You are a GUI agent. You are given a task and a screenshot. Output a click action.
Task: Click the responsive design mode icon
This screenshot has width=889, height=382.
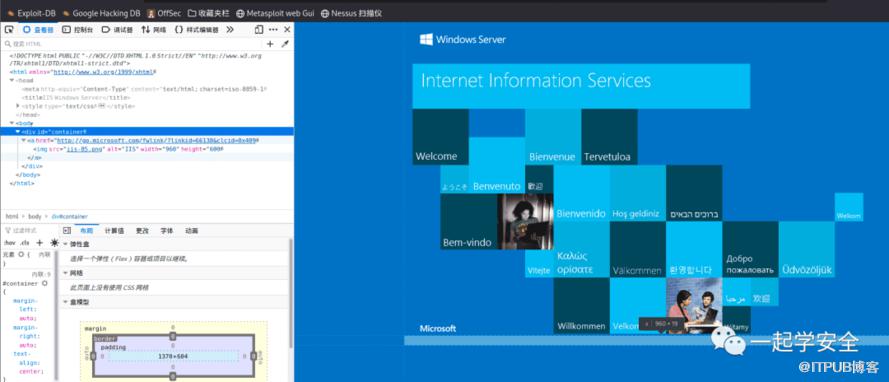tap(259, 29)
